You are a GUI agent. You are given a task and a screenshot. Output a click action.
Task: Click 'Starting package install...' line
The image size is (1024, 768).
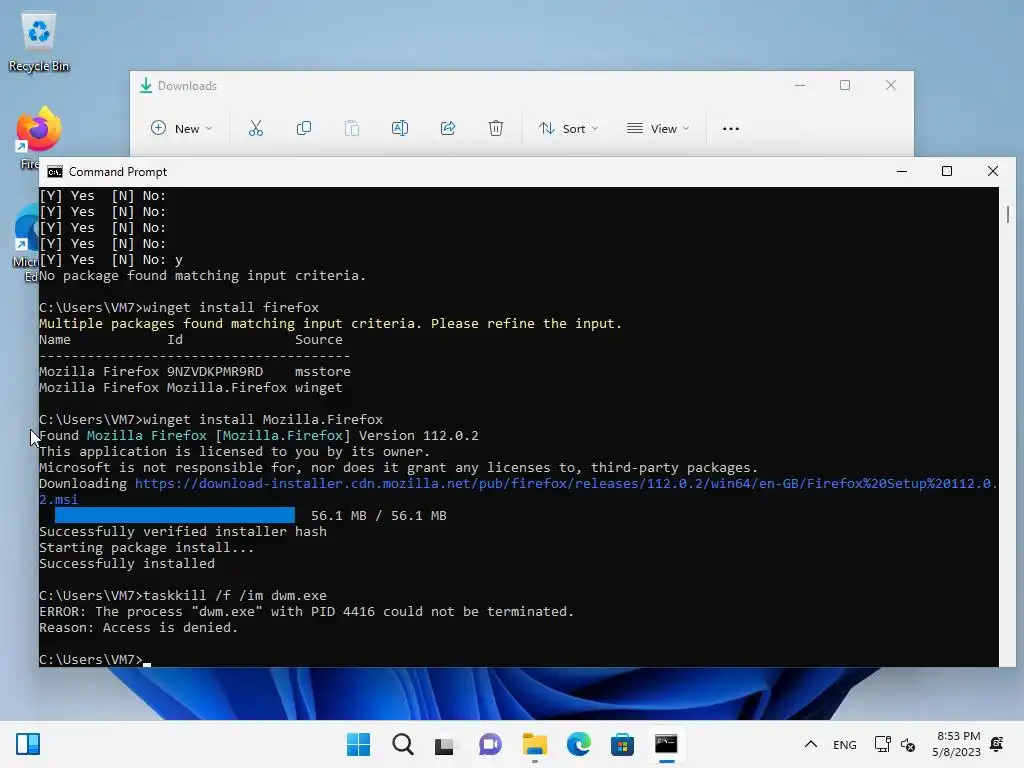[x=146, y=547]
